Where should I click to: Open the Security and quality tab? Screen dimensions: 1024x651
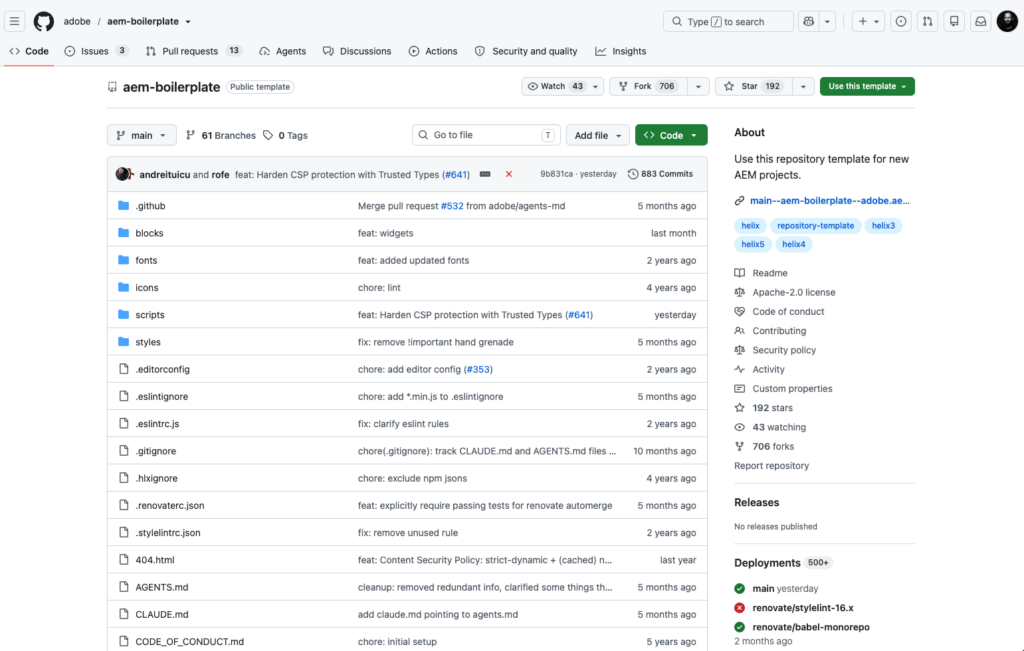[x=526, y=51]
